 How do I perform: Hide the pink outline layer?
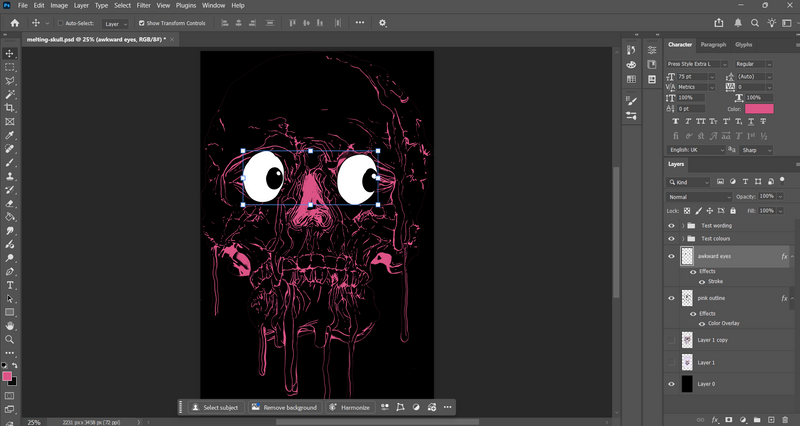671,298
